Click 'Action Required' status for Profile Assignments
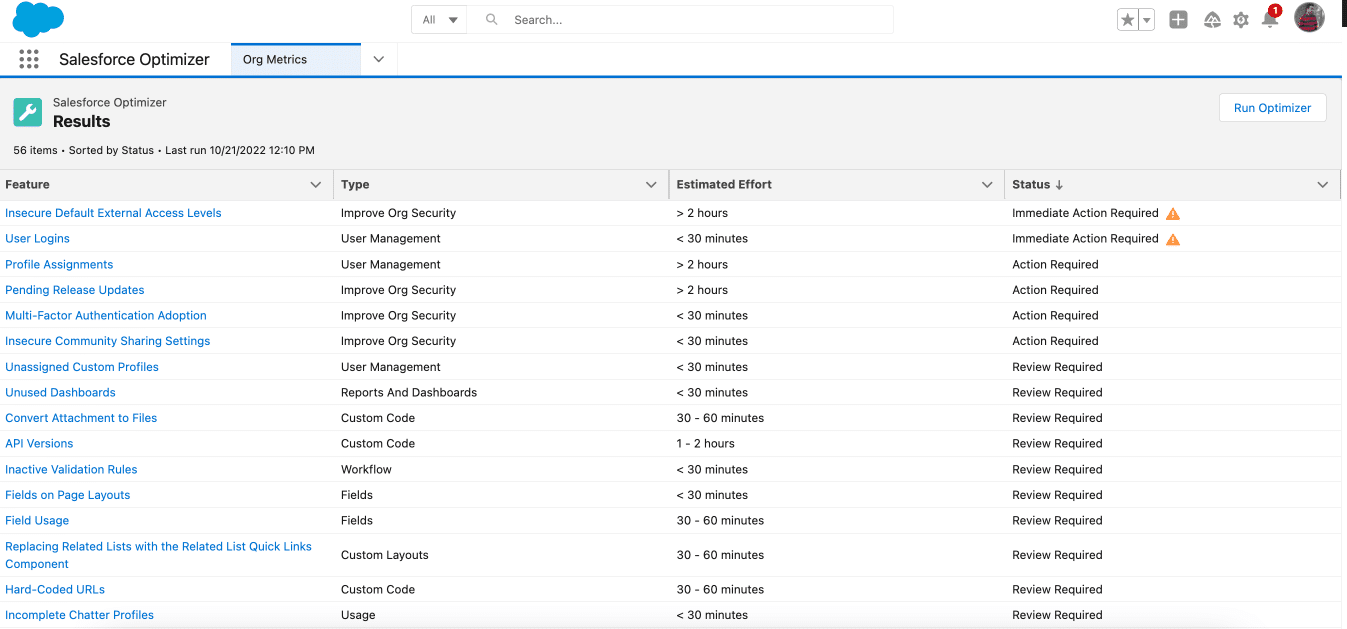 (1055, 265)
